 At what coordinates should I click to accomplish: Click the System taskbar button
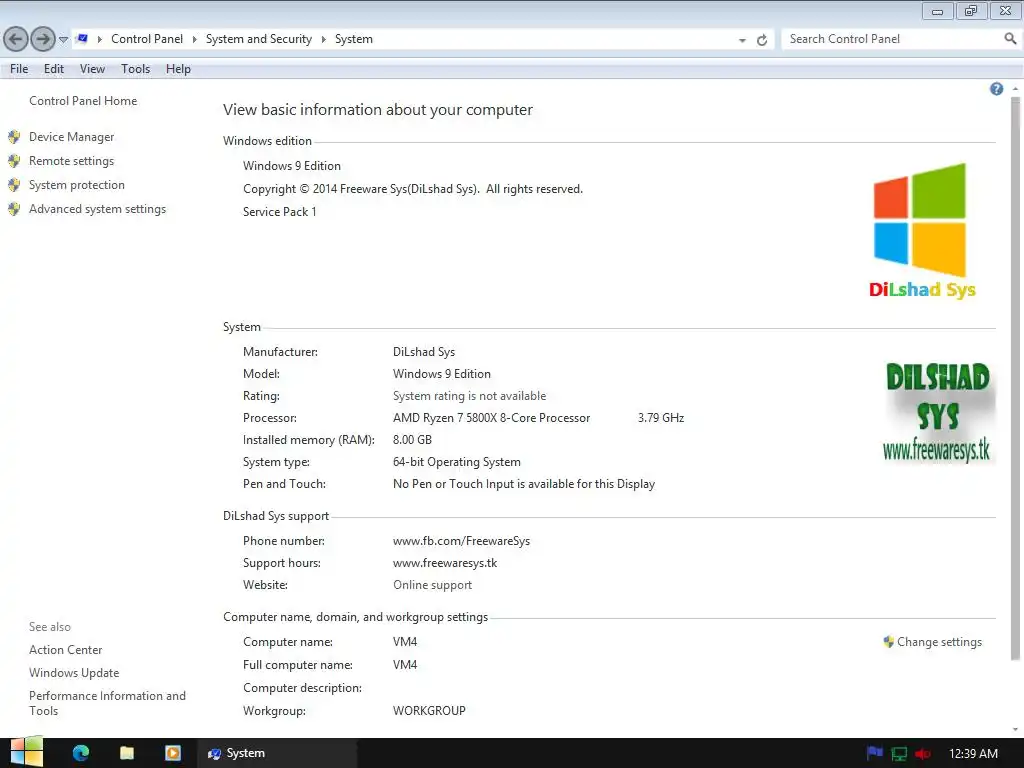(277, 753)
